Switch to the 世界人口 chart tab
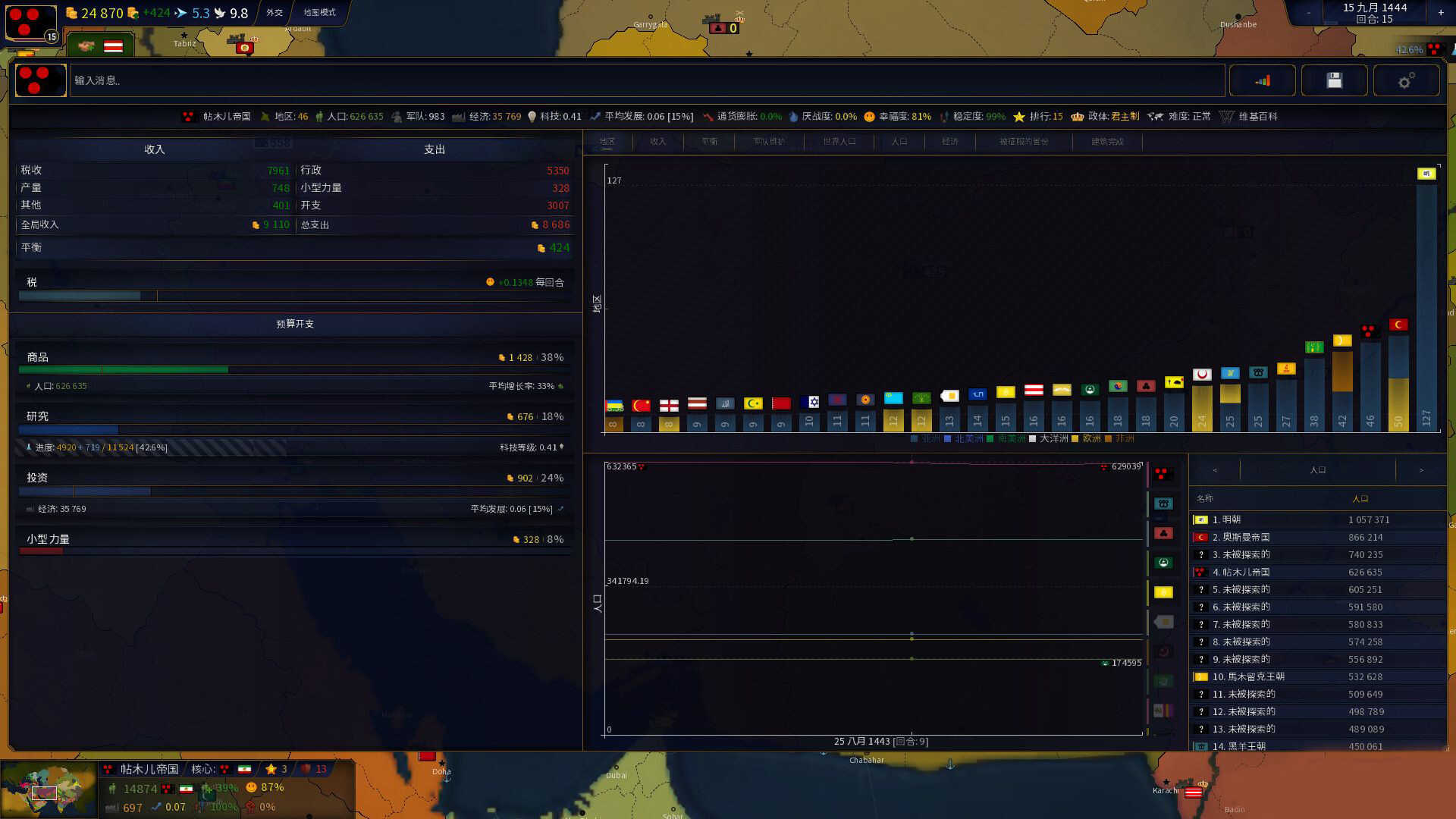The width and height of the screenshot is (1456, 819). pyautogui.click(x=839, y=142)
